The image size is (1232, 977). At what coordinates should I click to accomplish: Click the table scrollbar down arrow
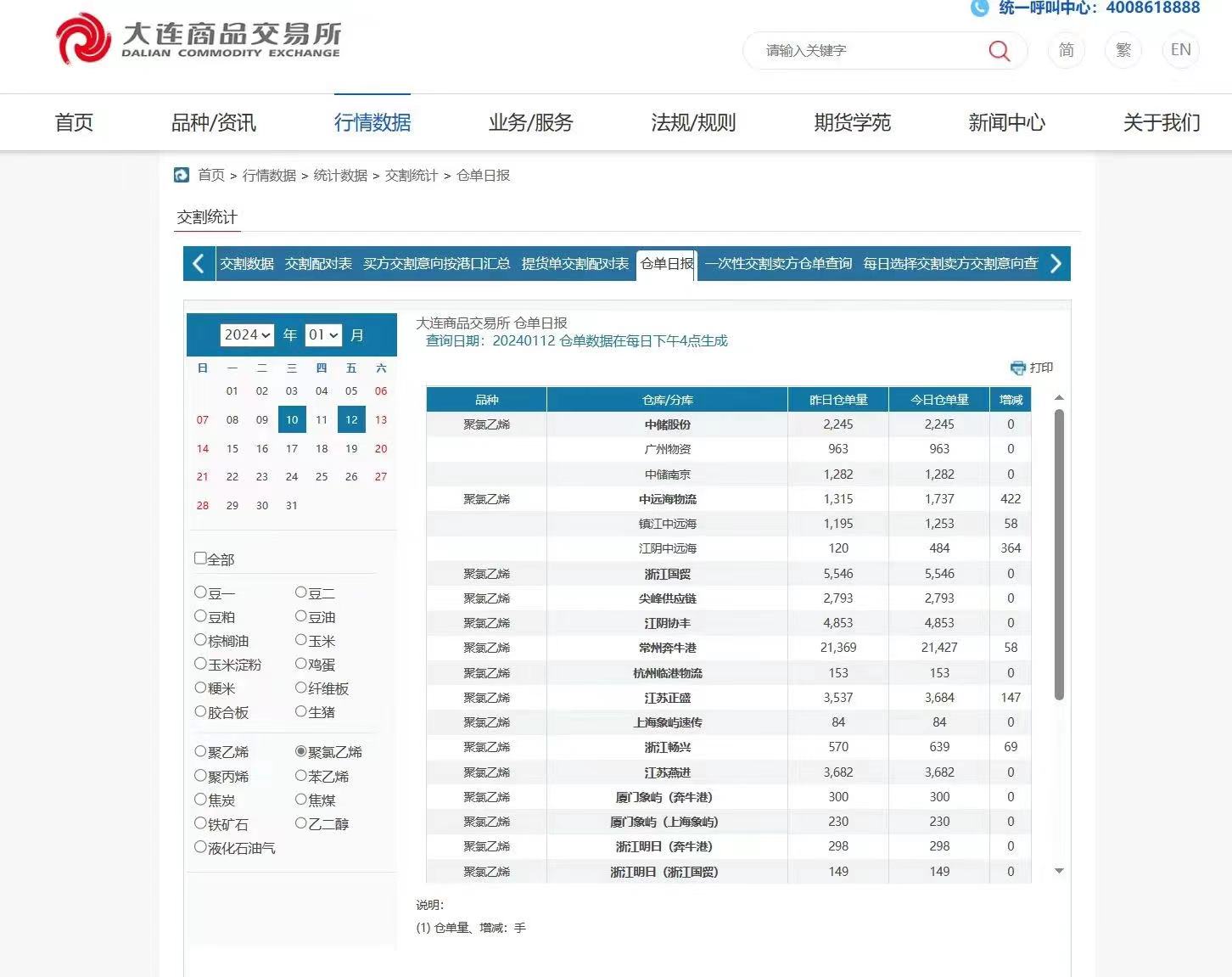point(1059,871)
